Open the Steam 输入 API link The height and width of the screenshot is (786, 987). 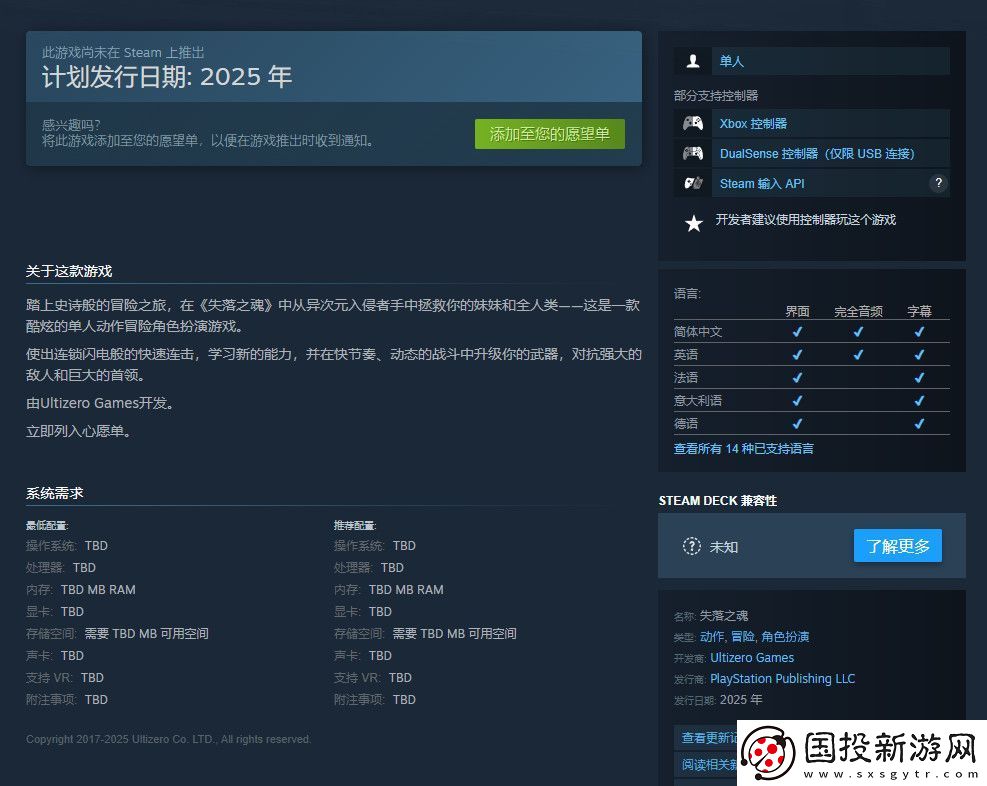point(762,184)
